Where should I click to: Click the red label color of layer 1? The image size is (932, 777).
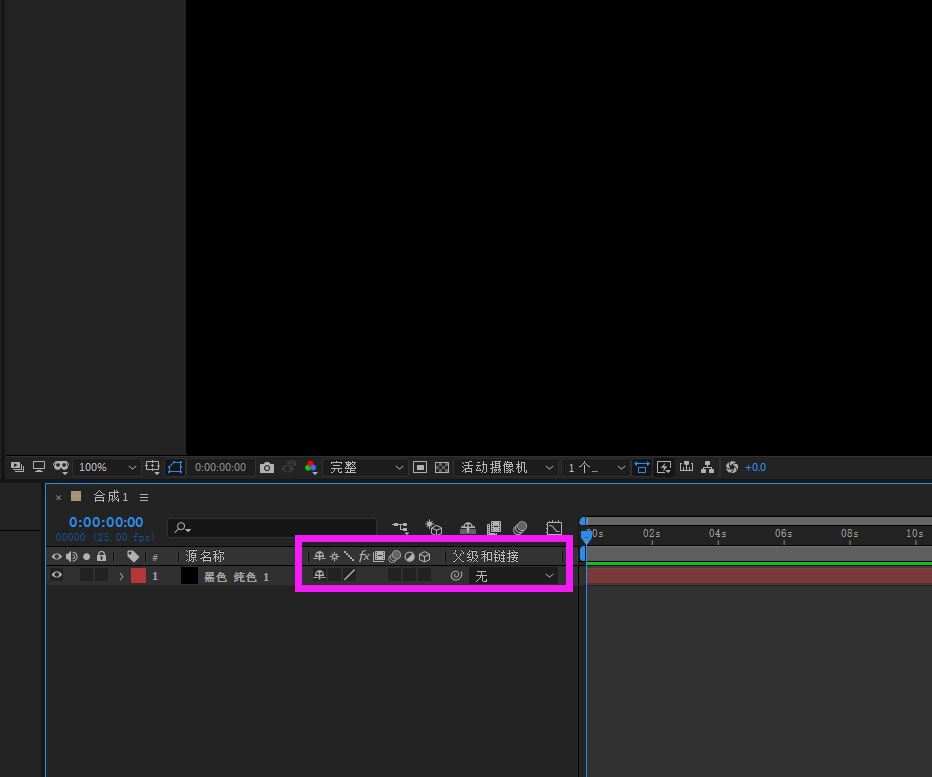pos(138,576)
